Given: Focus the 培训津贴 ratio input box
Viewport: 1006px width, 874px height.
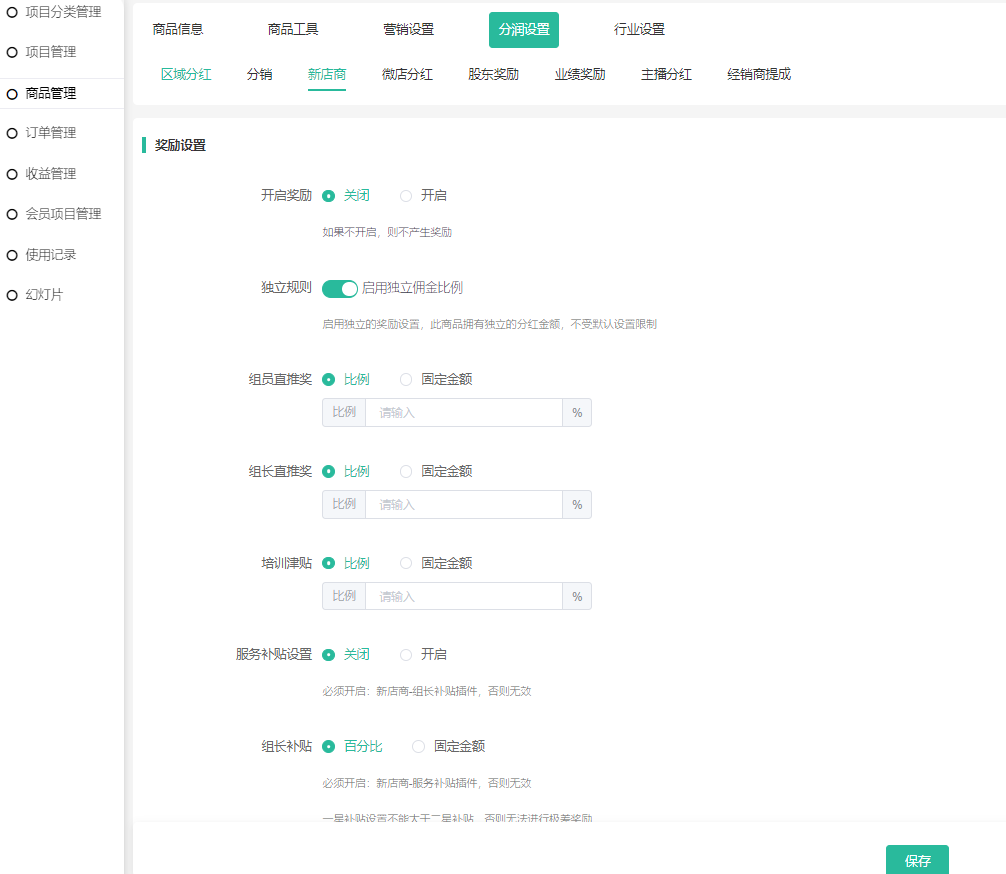Looking at the screenshot, I should point(463,597).
